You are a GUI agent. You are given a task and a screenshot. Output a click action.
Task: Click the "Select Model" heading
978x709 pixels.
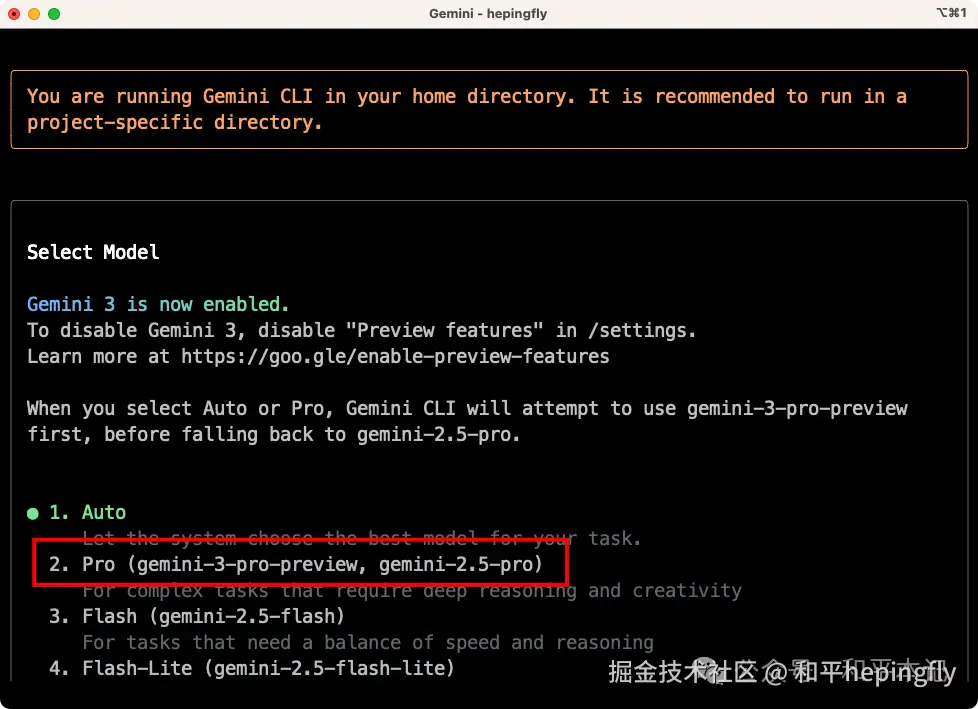[x=93, y=252]
